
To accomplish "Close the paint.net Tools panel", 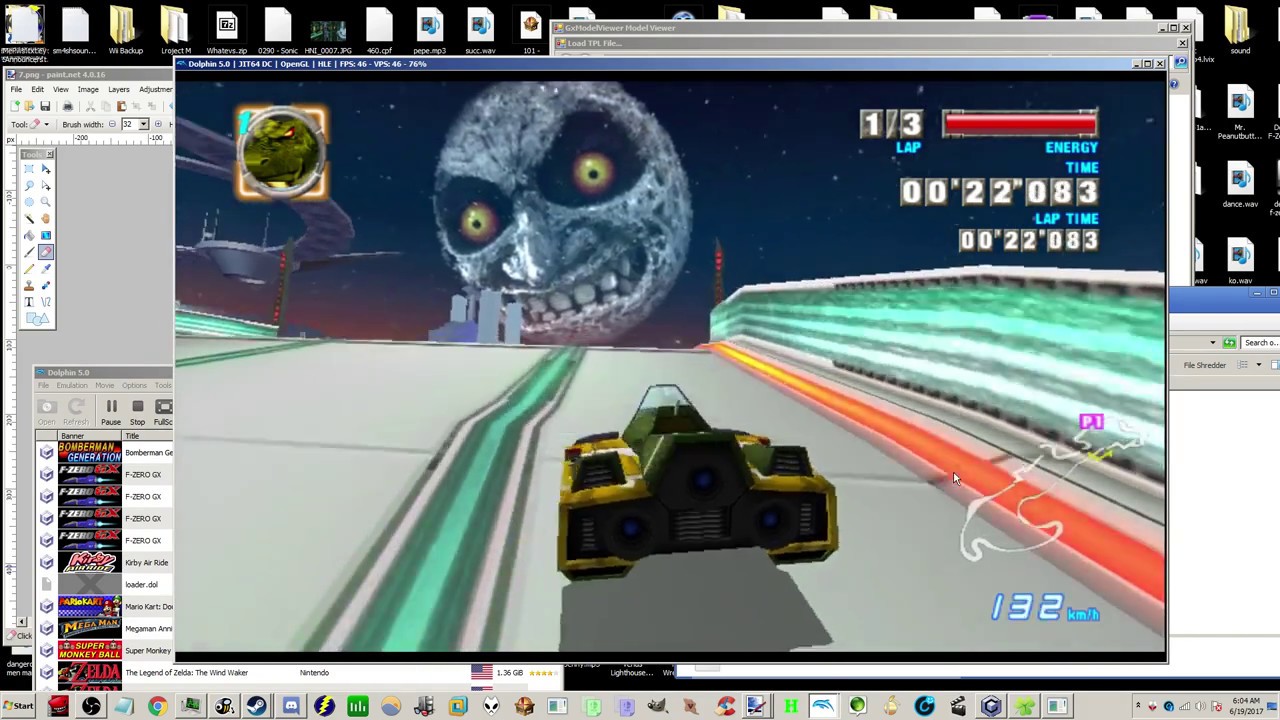I will [50, 154].
